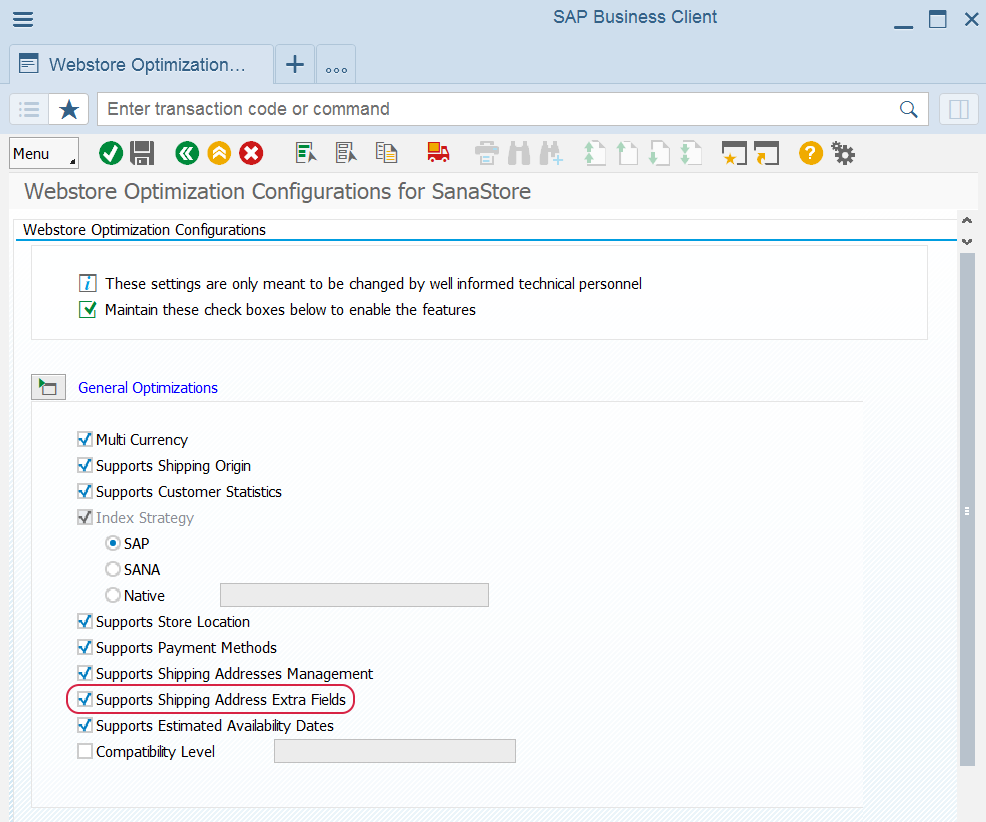The height and width of the screenshot is (822, 986).
Task: Click the list view icon beside Favorites
Action: point(29,109)
